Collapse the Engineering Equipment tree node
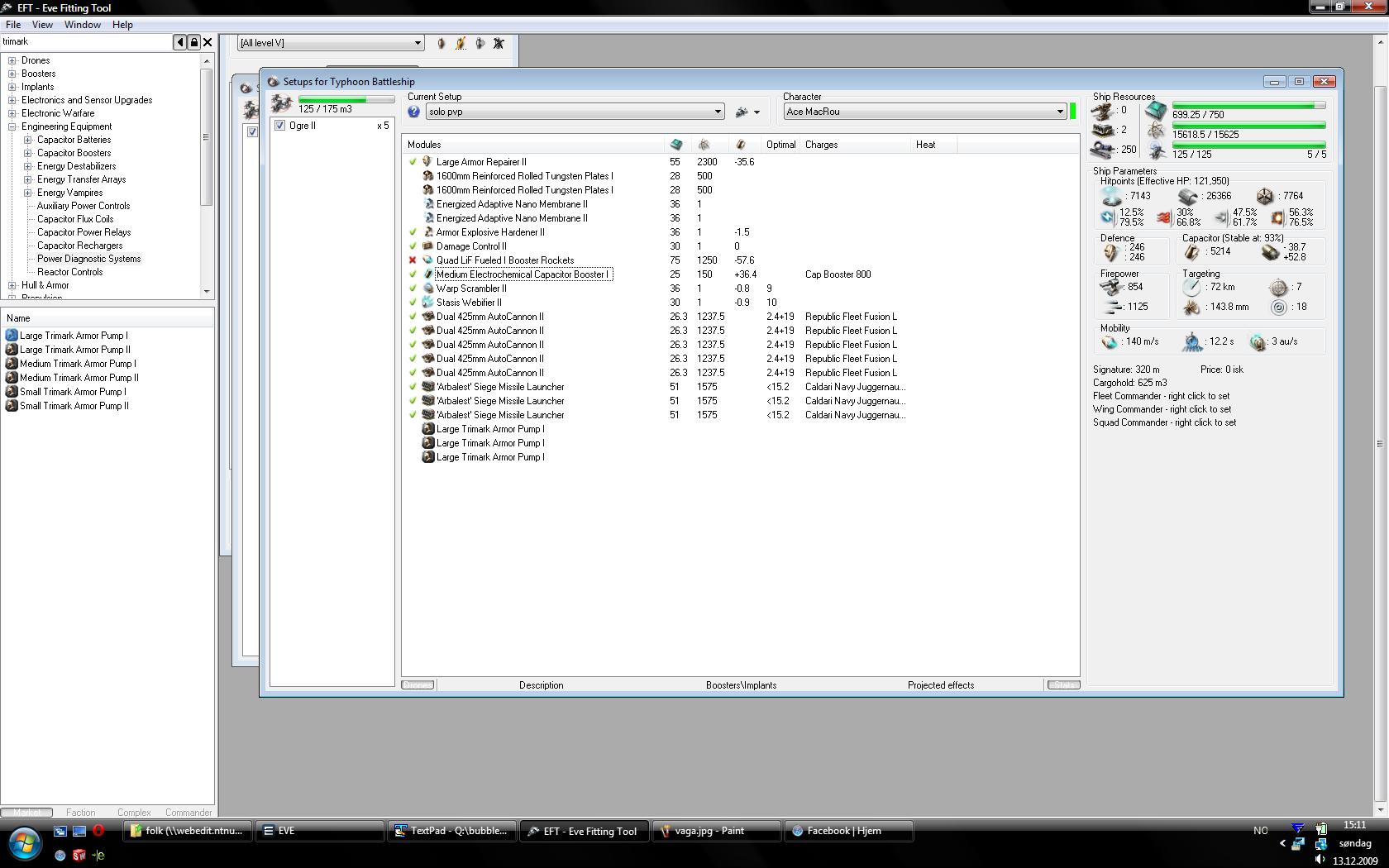The height and width of the screenshot is (868, 1389). (12, 126)
